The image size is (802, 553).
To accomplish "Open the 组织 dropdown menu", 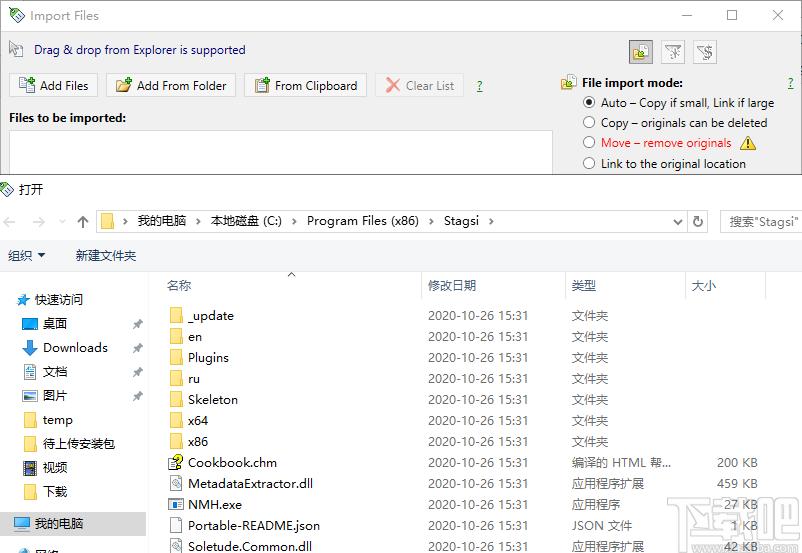I will point(27,256).
